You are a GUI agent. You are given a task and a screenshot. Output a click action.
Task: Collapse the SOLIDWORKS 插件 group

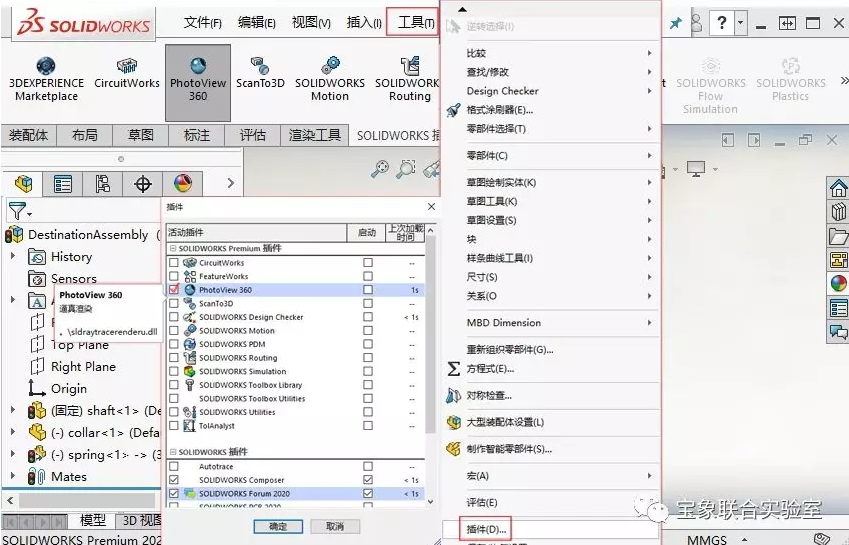coord(173,452)
